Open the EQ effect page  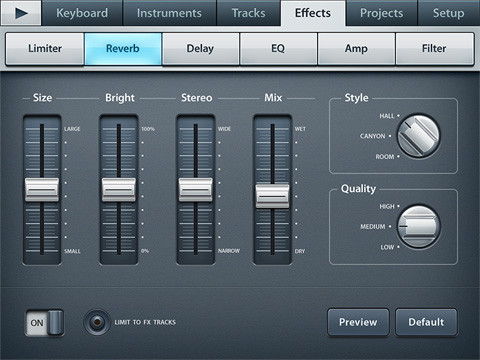(x=278, y=49)
